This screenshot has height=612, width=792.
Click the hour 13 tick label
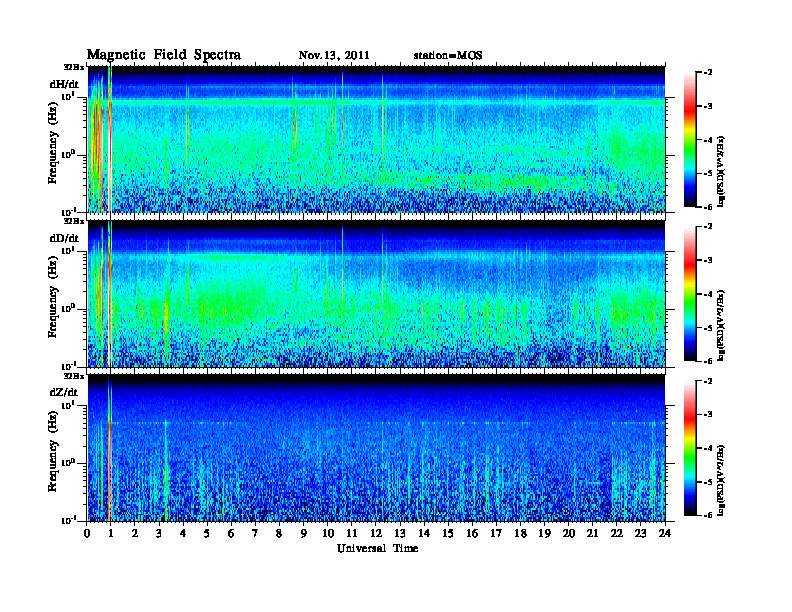point(400,533)
